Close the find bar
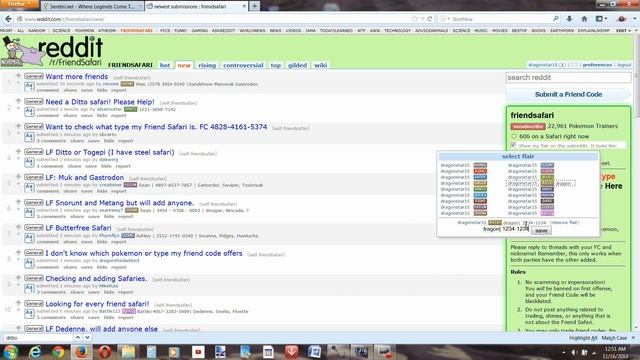The image size is (640, 360). [x=633, y=338]
